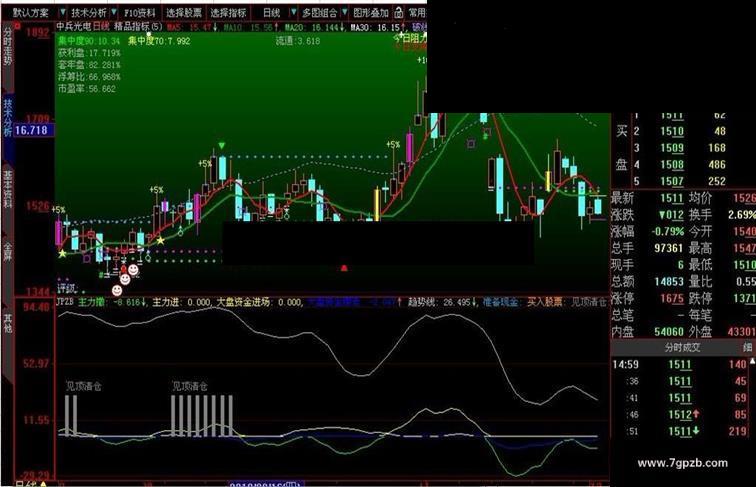Select the 日线 period button
This screenshot has width=756, height=487.
coord(271,13)
